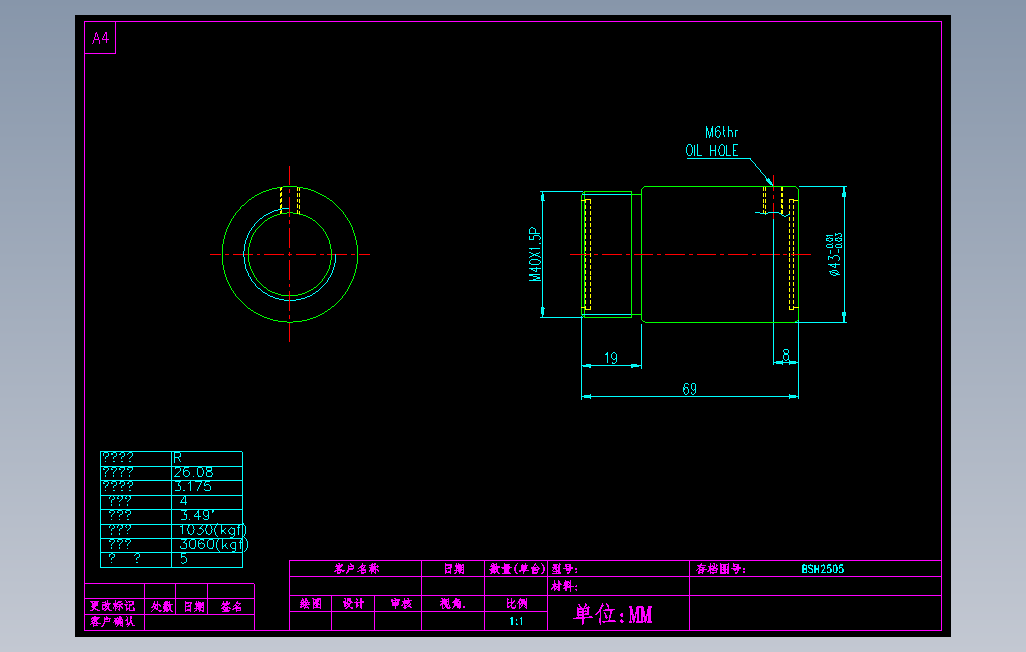1026x652 pixels.
Task: Select the 更改标记 revision label
Action: [113, 606]
